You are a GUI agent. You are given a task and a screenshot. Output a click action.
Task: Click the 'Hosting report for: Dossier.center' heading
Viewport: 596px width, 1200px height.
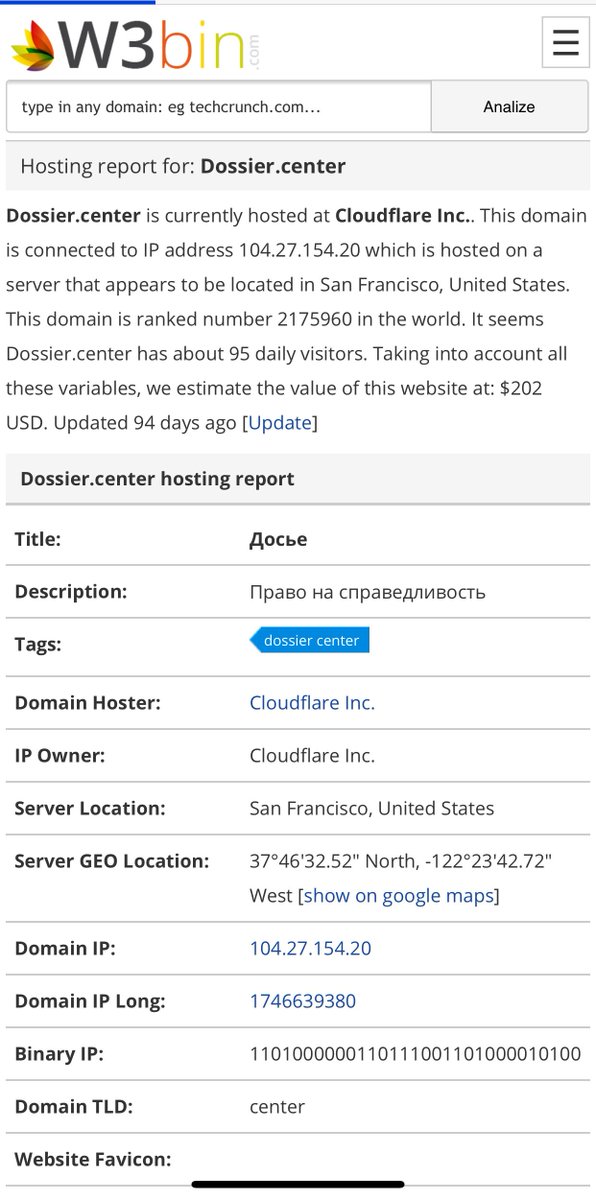183,166
